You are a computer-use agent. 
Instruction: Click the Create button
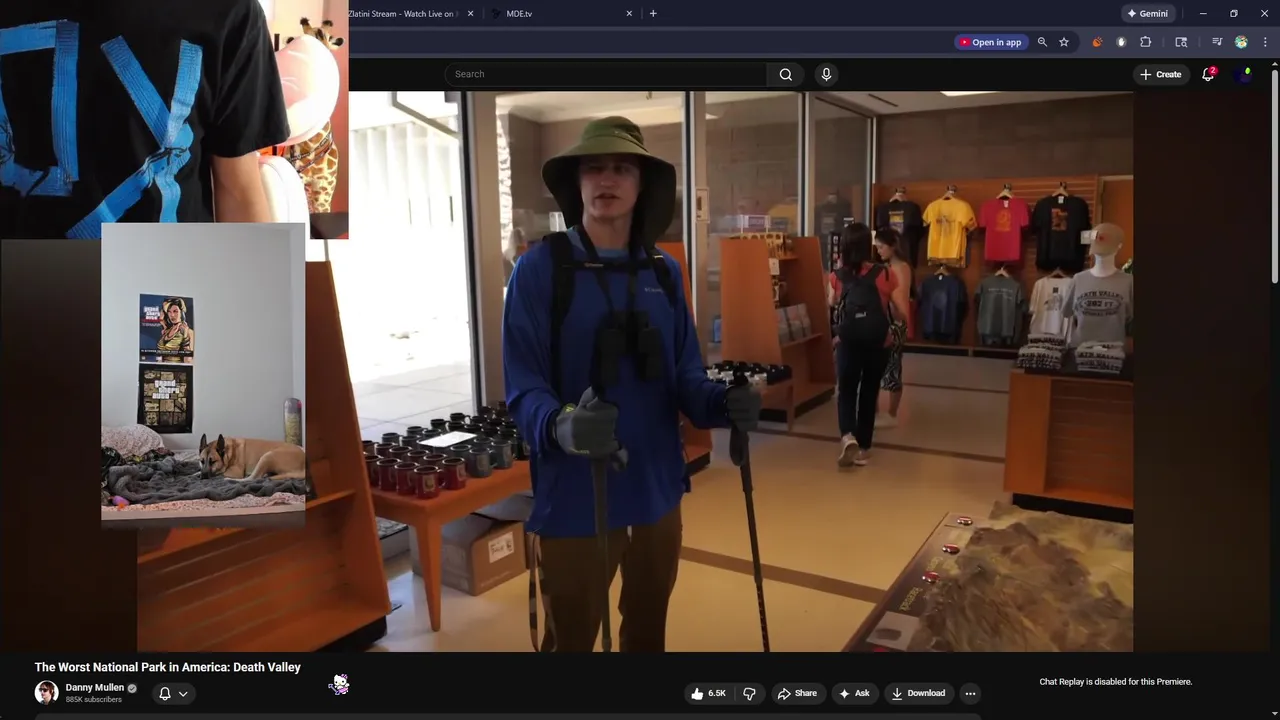coord(1160,74)
